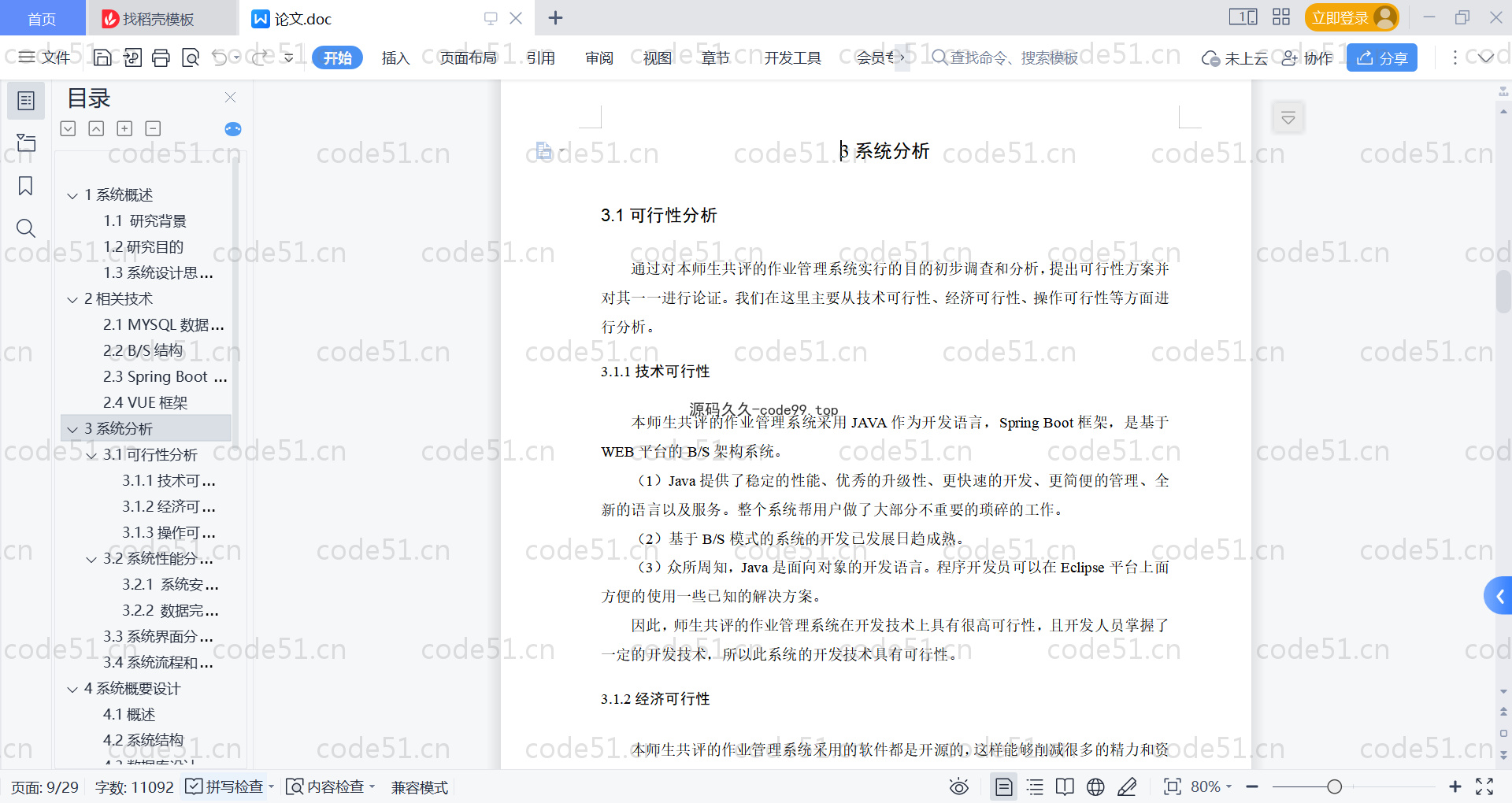The width and height of the screenshot is (1512, 803).
Task: Click the fit page width icon
Action: 1173,786
